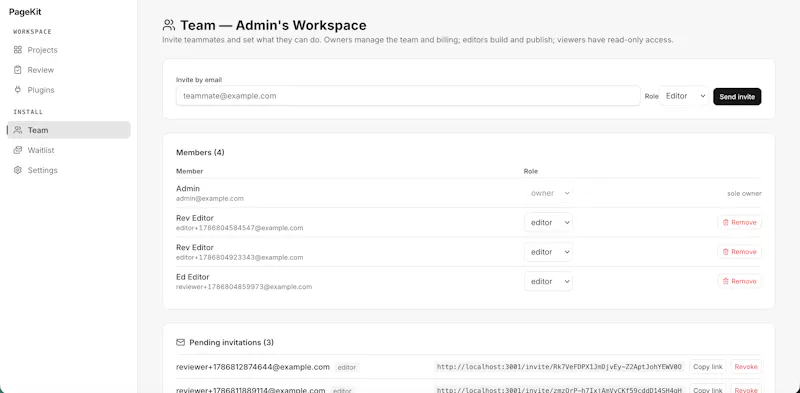Click the Ed Editor member name

193,277
